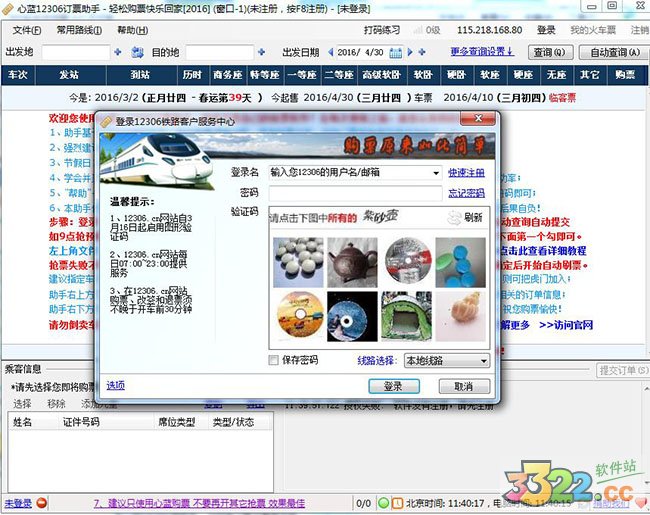This screenshot has width=650, height=515.
Task: Go to previous departure date arrow
Action: (330, 52)
